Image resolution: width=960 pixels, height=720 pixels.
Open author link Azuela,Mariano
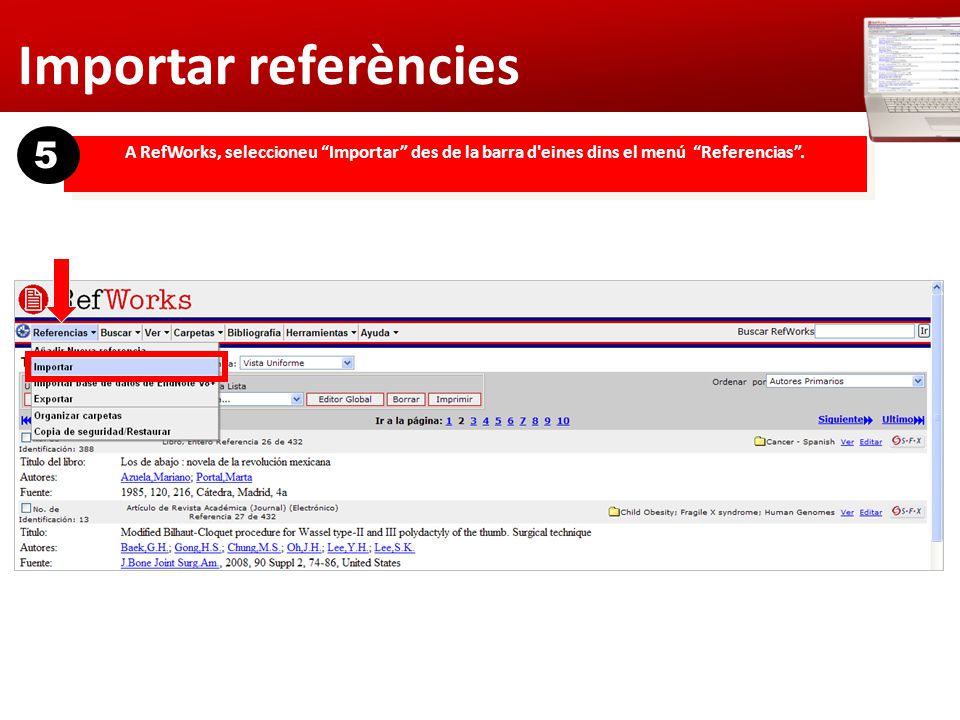pos(156,477)
